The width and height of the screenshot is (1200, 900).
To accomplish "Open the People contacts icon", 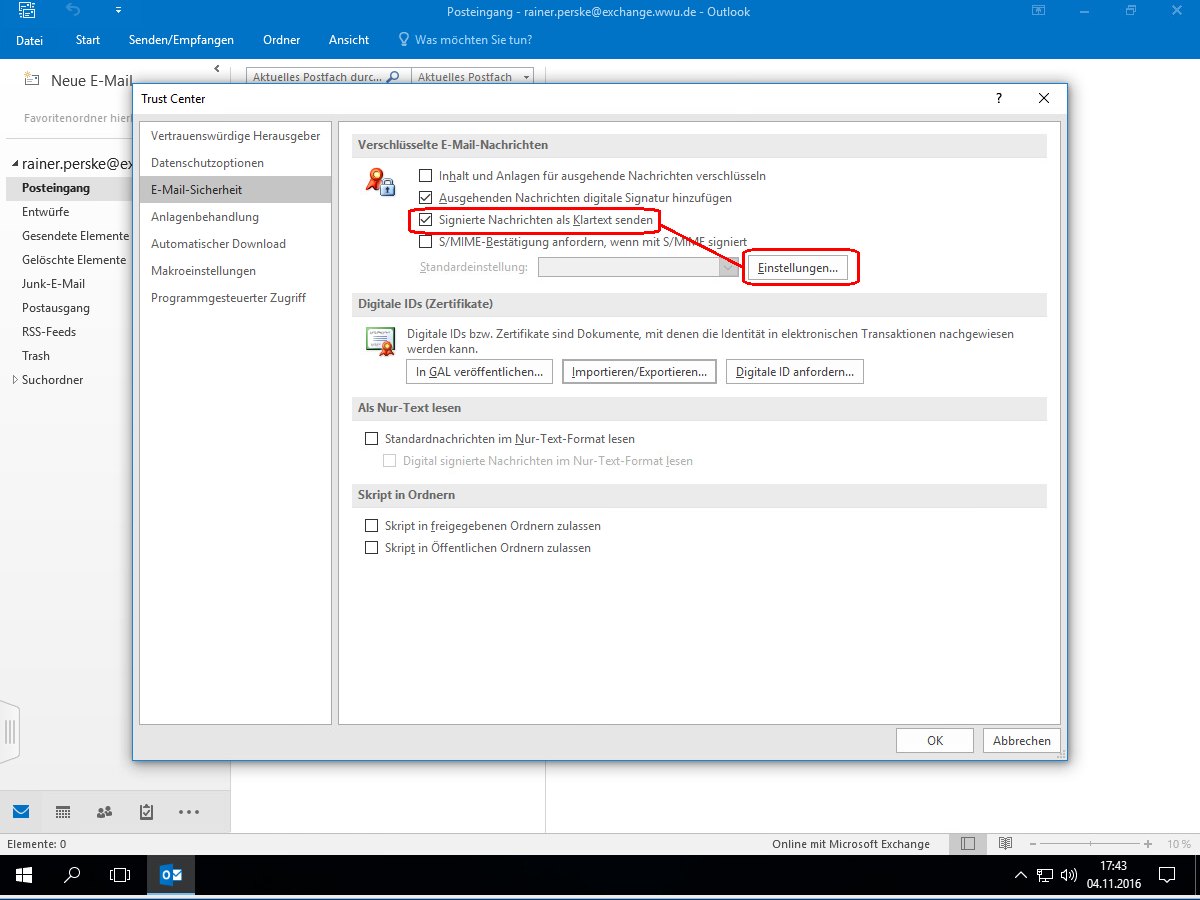I will pos(104,812).
